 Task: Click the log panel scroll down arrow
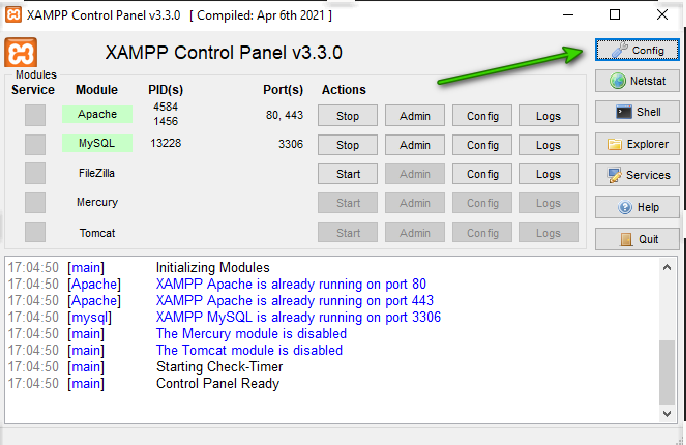(669, 411)
